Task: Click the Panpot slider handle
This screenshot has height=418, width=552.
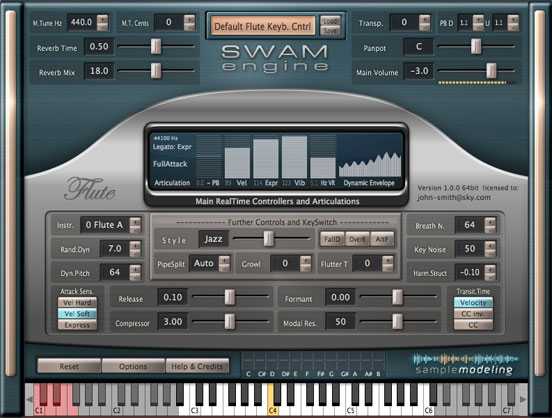Action: [x=476, y=46]
